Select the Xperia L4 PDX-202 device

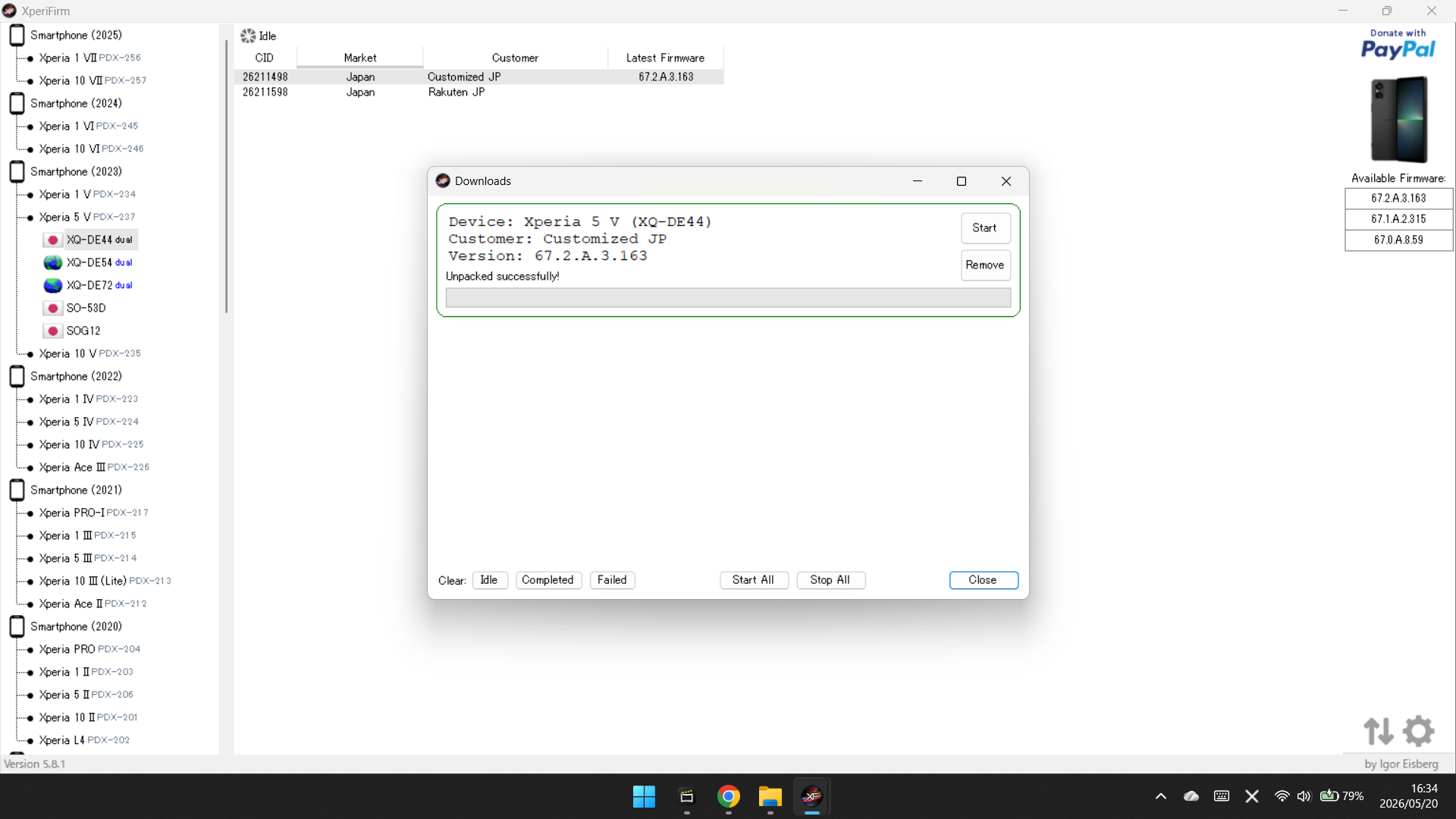[x=84, y=740]
